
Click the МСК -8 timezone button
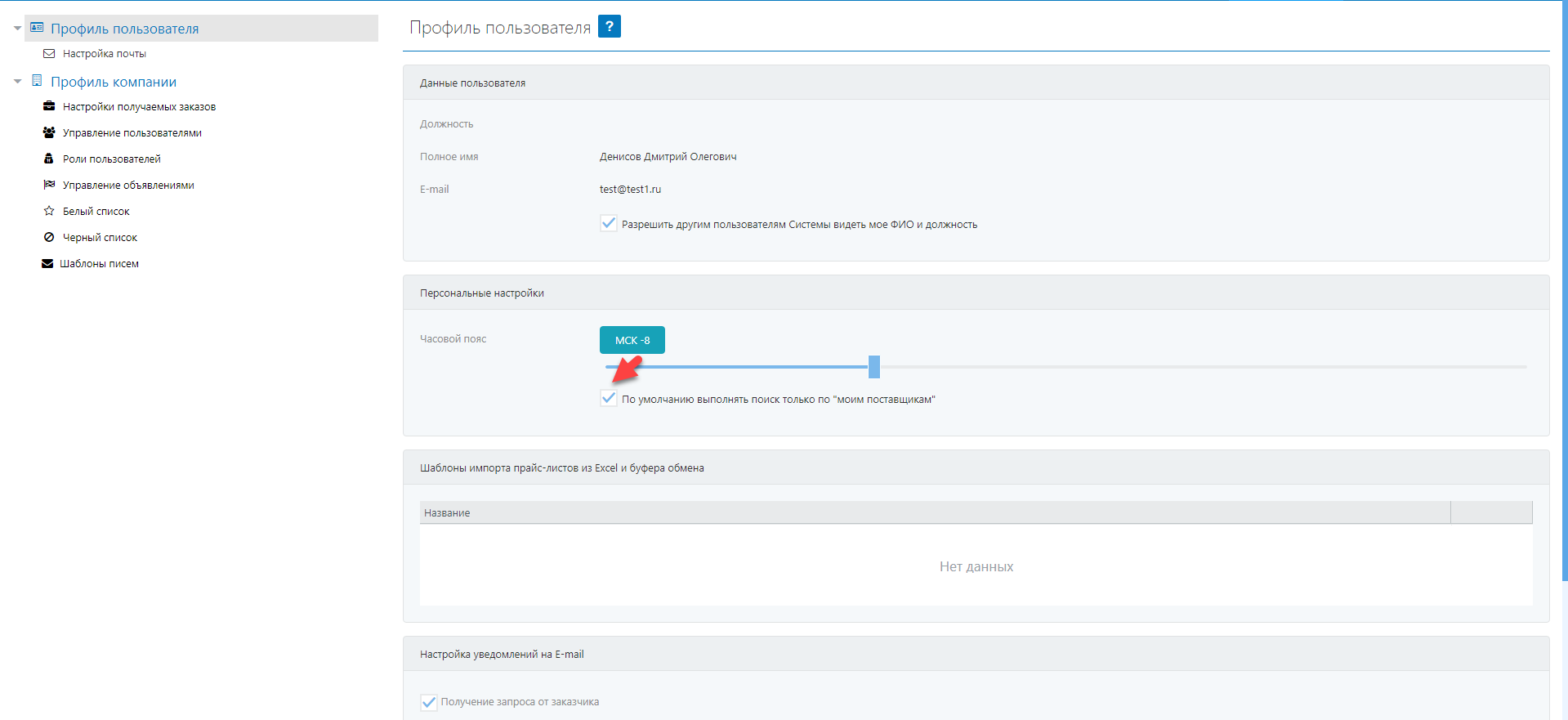coord(632,340)
